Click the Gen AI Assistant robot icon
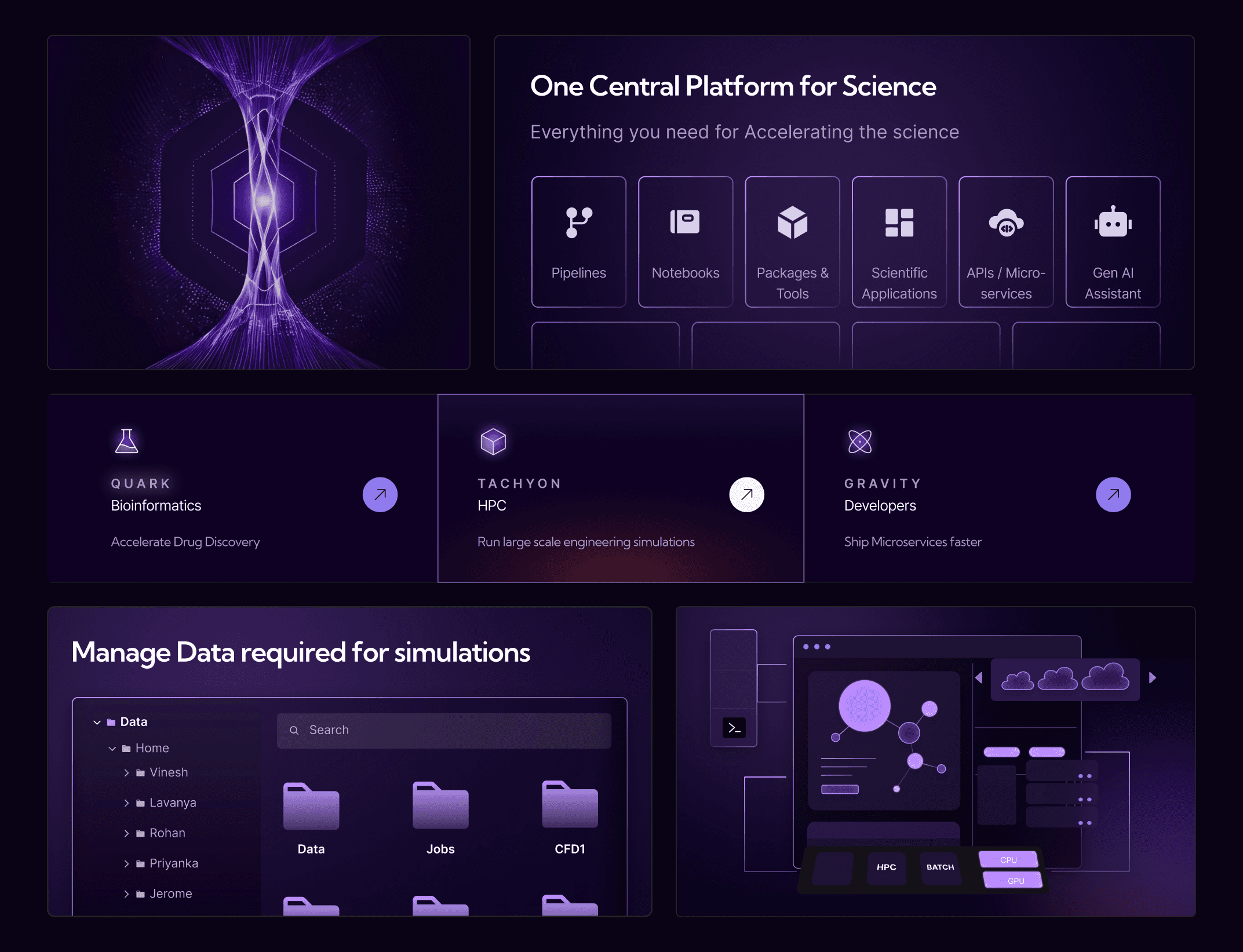The height and width of the screenshot is (952, 1243). (x=1113, y=222)
